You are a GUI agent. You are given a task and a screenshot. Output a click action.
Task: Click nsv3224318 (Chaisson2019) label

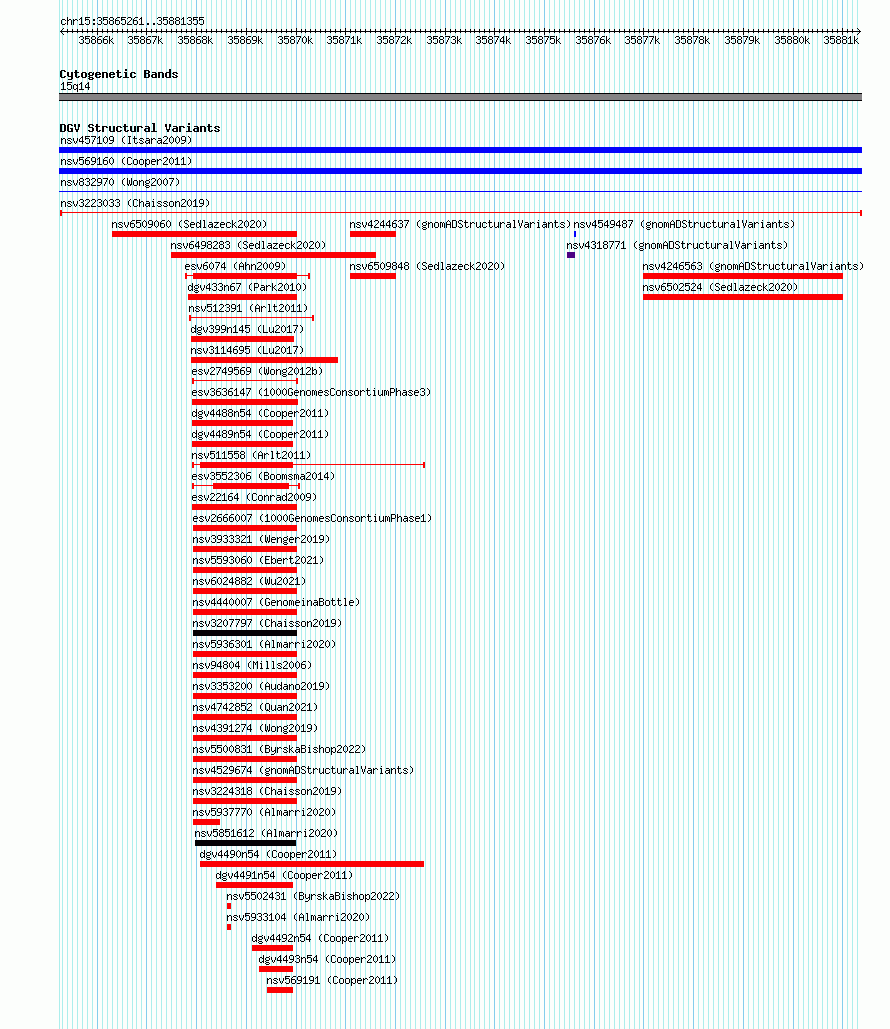267,791
